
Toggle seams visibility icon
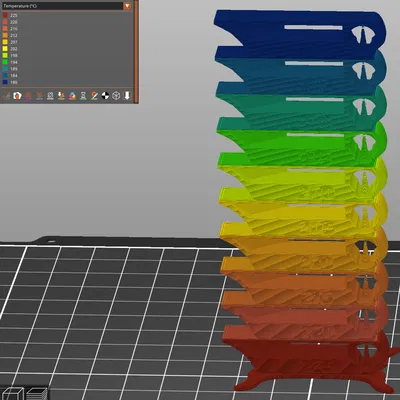click(50, 96)
